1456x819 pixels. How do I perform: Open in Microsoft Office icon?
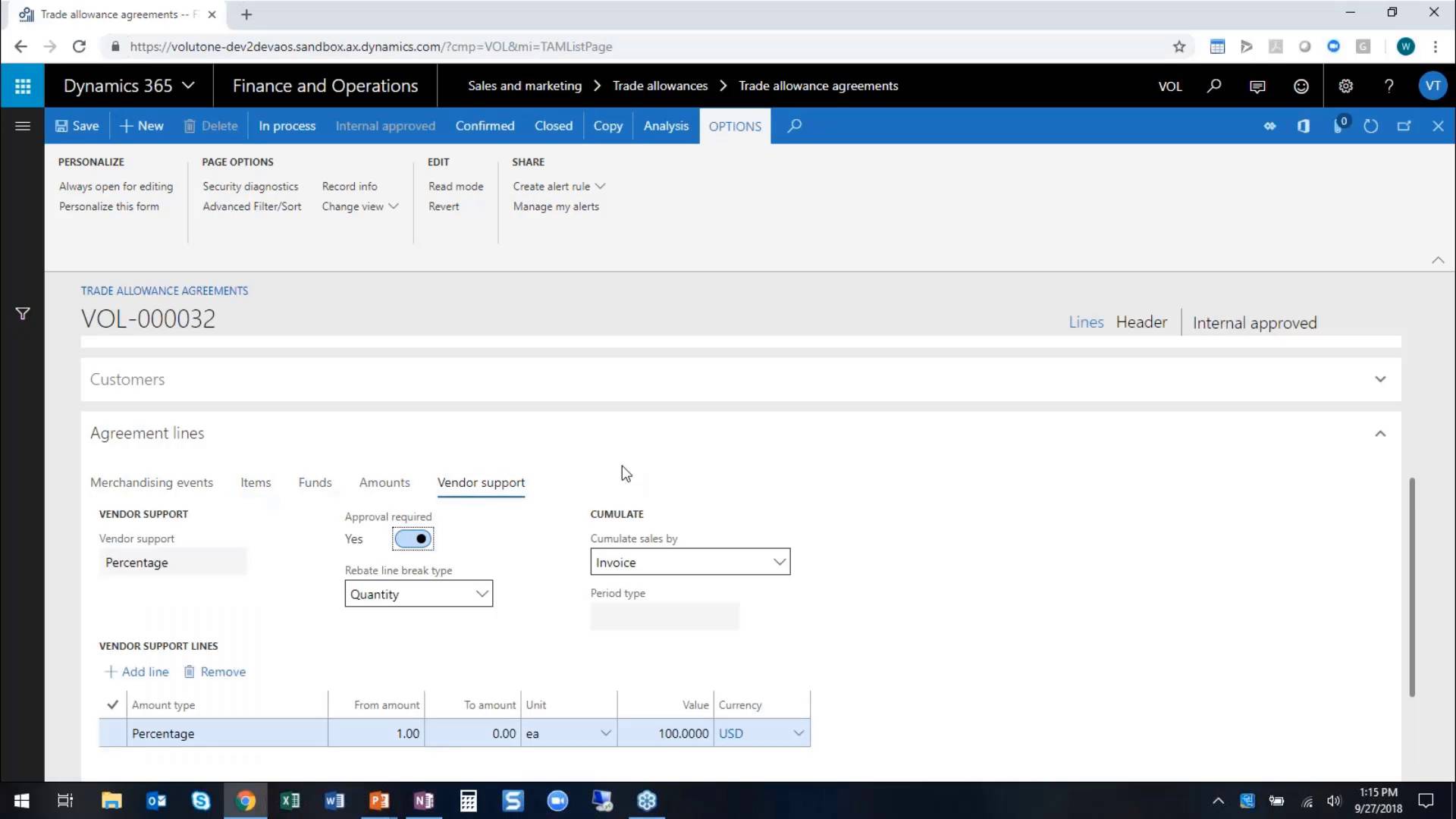pyautogui.click(x=1303, y=126)
